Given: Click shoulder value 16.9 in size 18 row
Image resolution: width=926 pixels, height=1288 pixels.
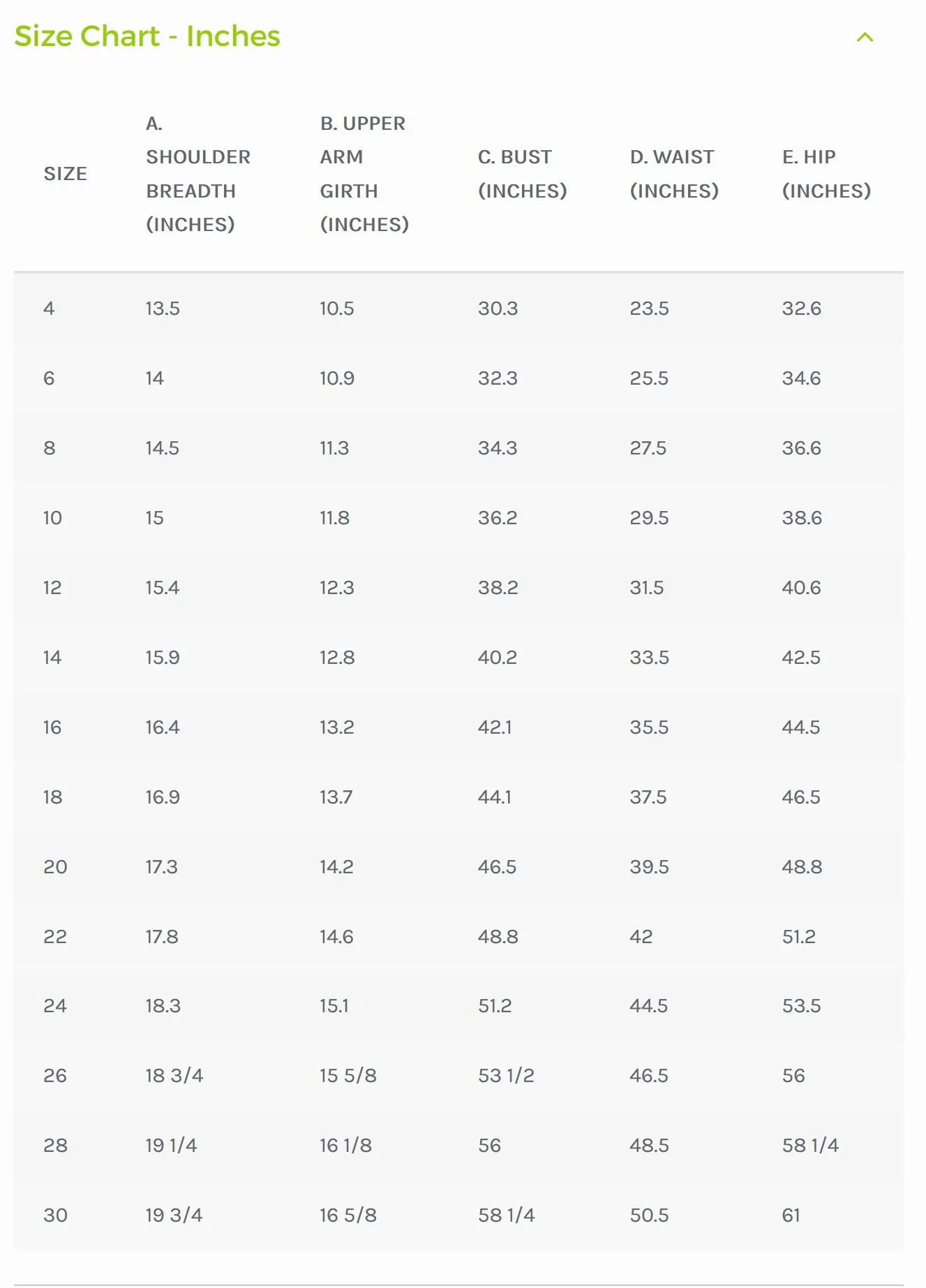Looking at the screenshot, I should [163, 797].
